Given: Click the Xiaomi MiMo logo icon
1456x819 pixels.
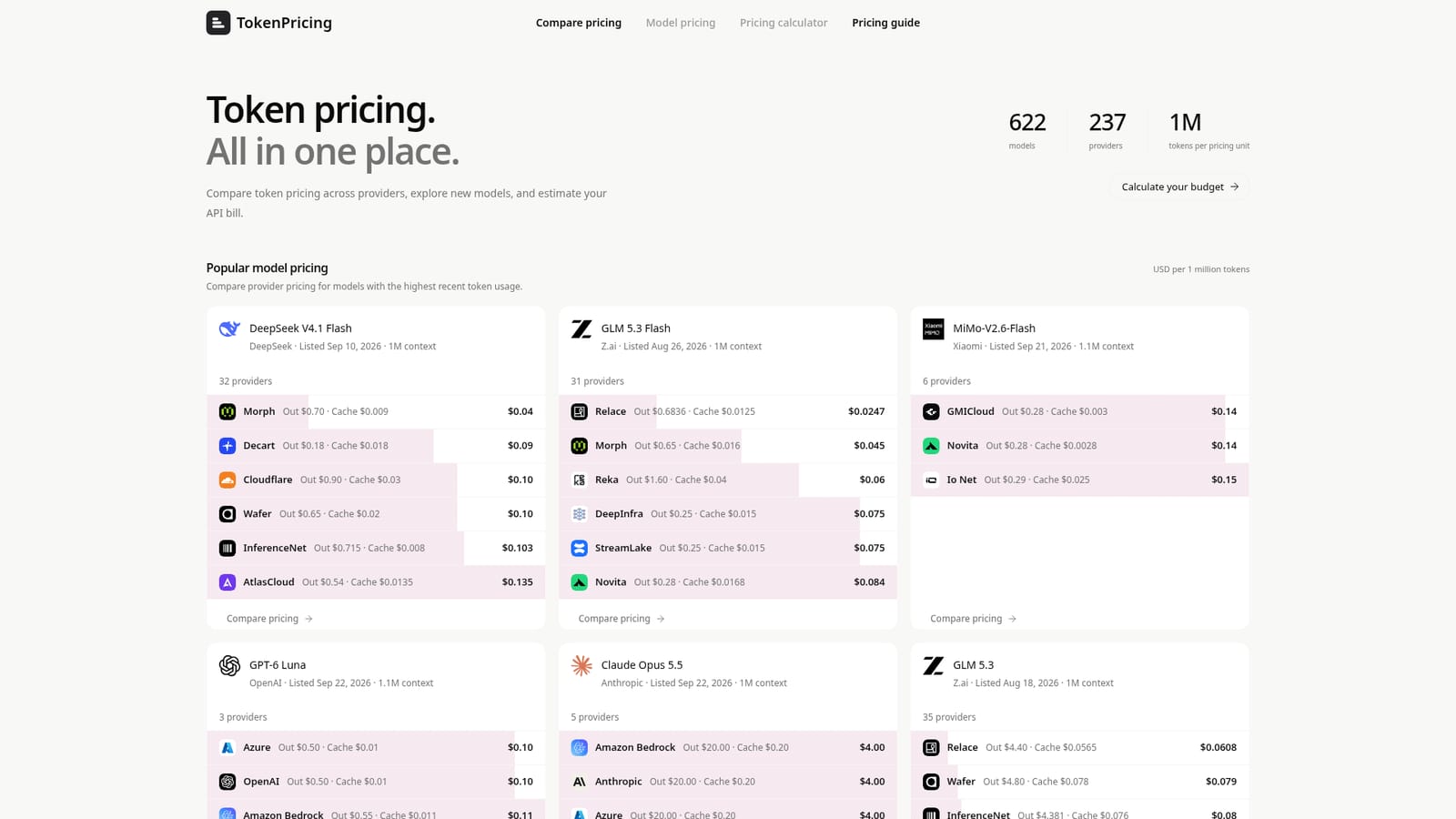Looking at the screenshot, I should pyautogui.click(x=933, y=329).
